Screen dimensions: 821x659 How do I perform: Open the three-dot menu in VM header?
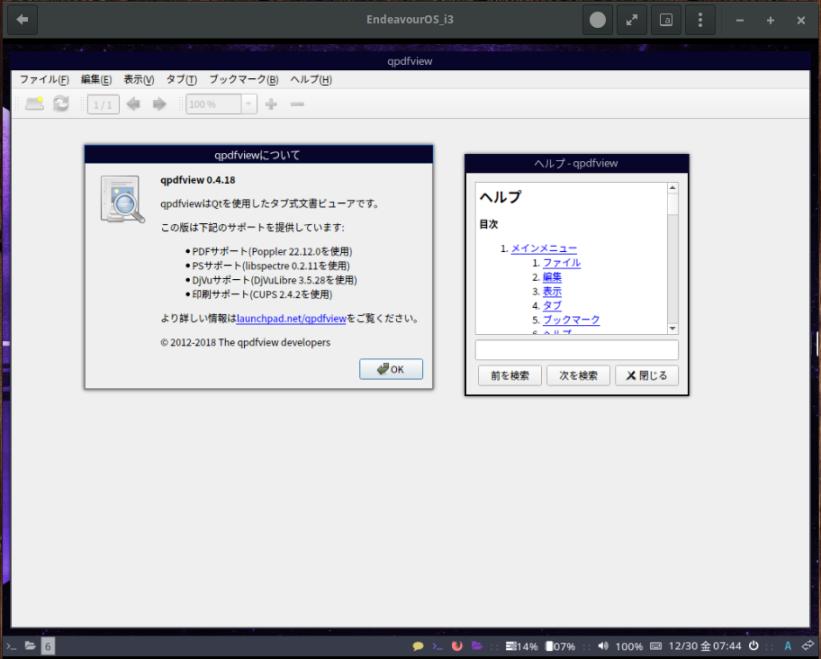[700, 20]
